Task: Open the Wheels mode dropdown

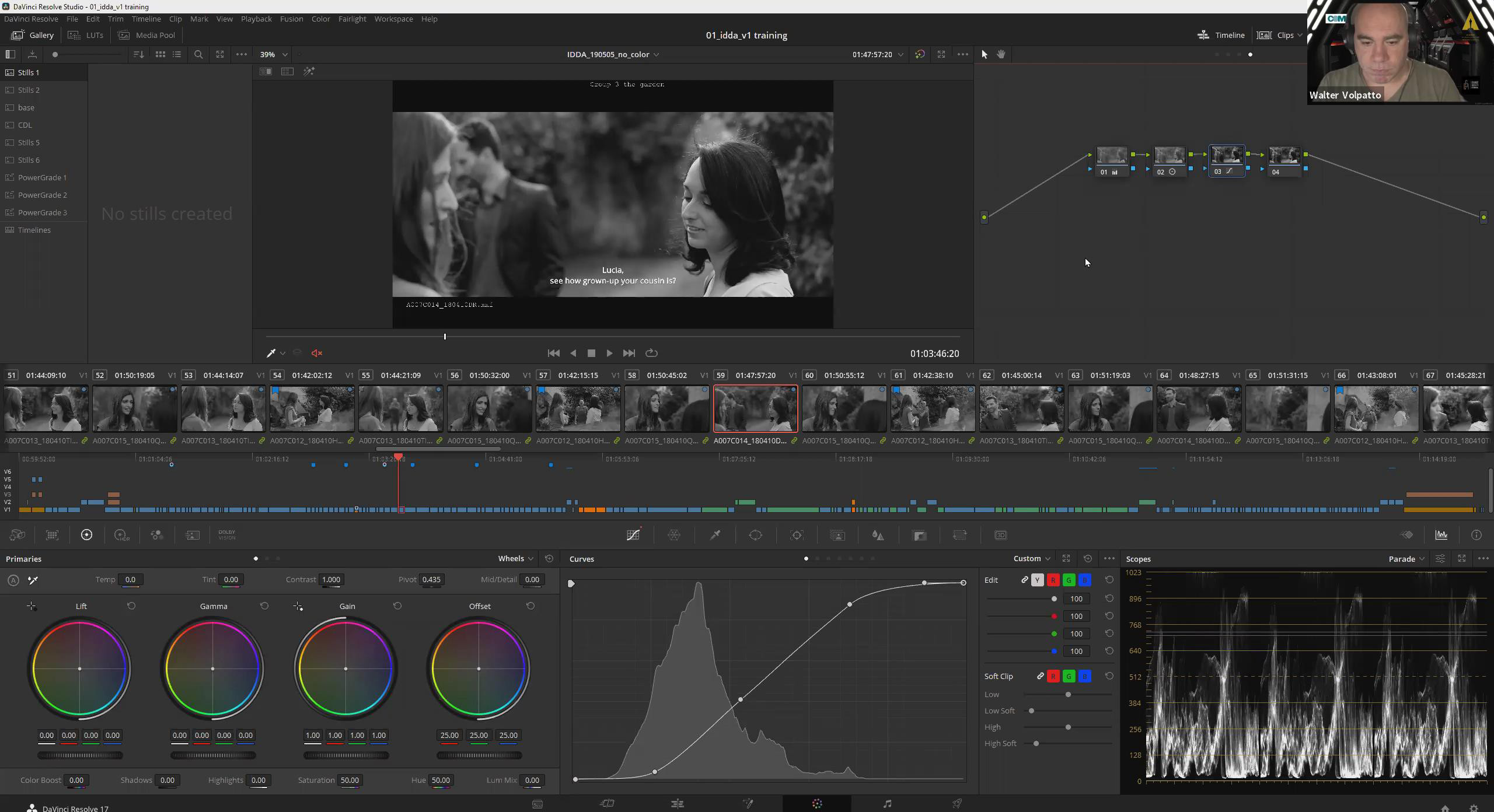Action: point(516,559)
